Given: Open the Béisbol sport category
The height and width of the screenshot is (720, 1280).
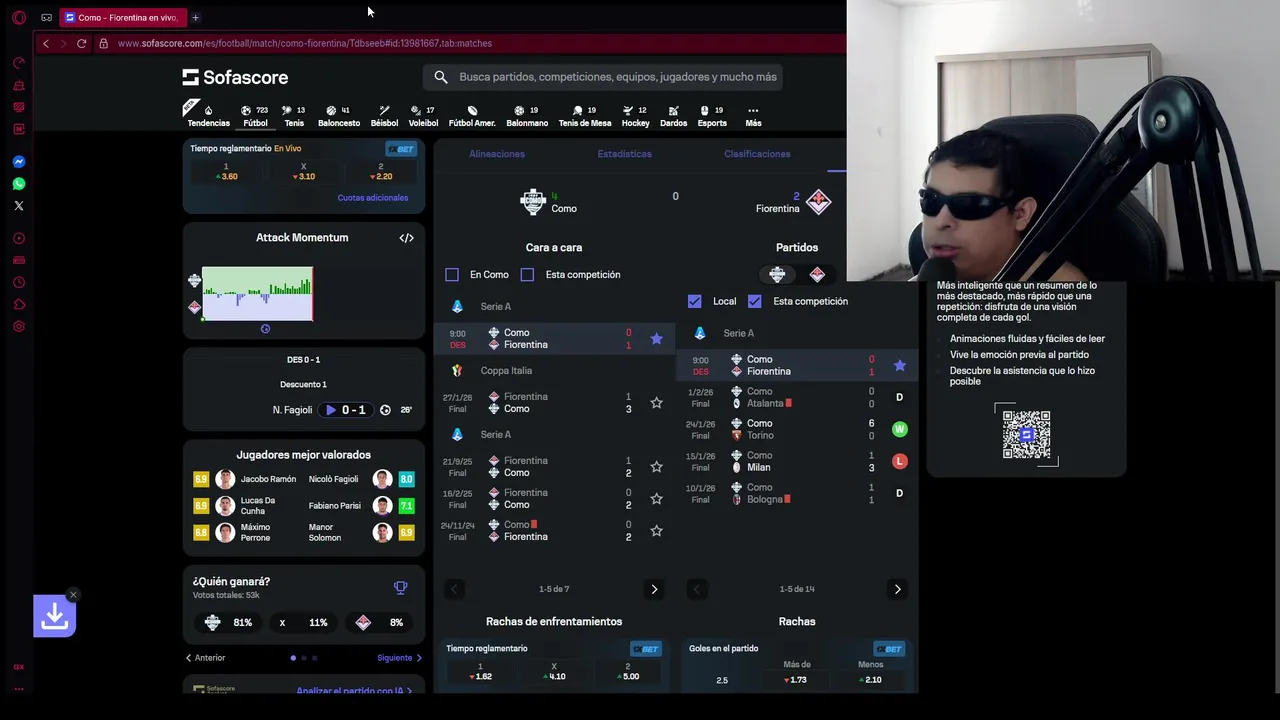Looking at the screenshot, I should pos(384,116).
